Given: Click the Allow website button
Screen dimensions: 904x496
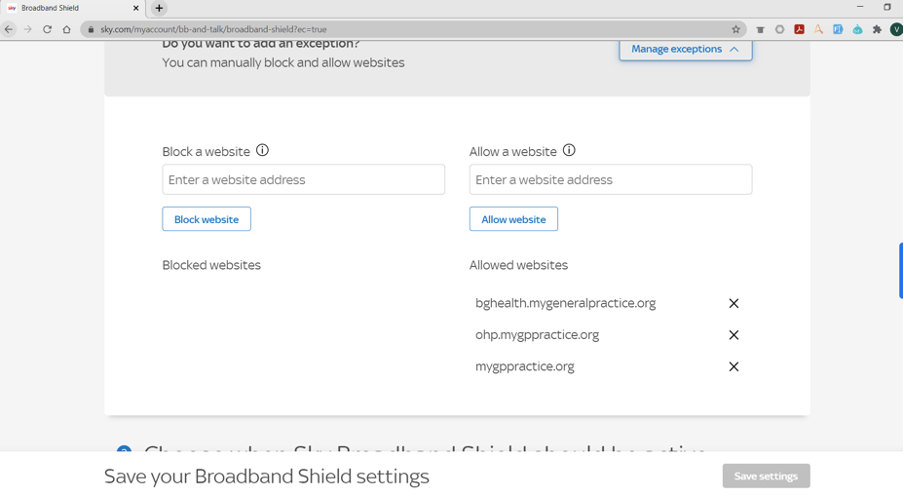Looking at the screenshot, I should coord(513,219).
